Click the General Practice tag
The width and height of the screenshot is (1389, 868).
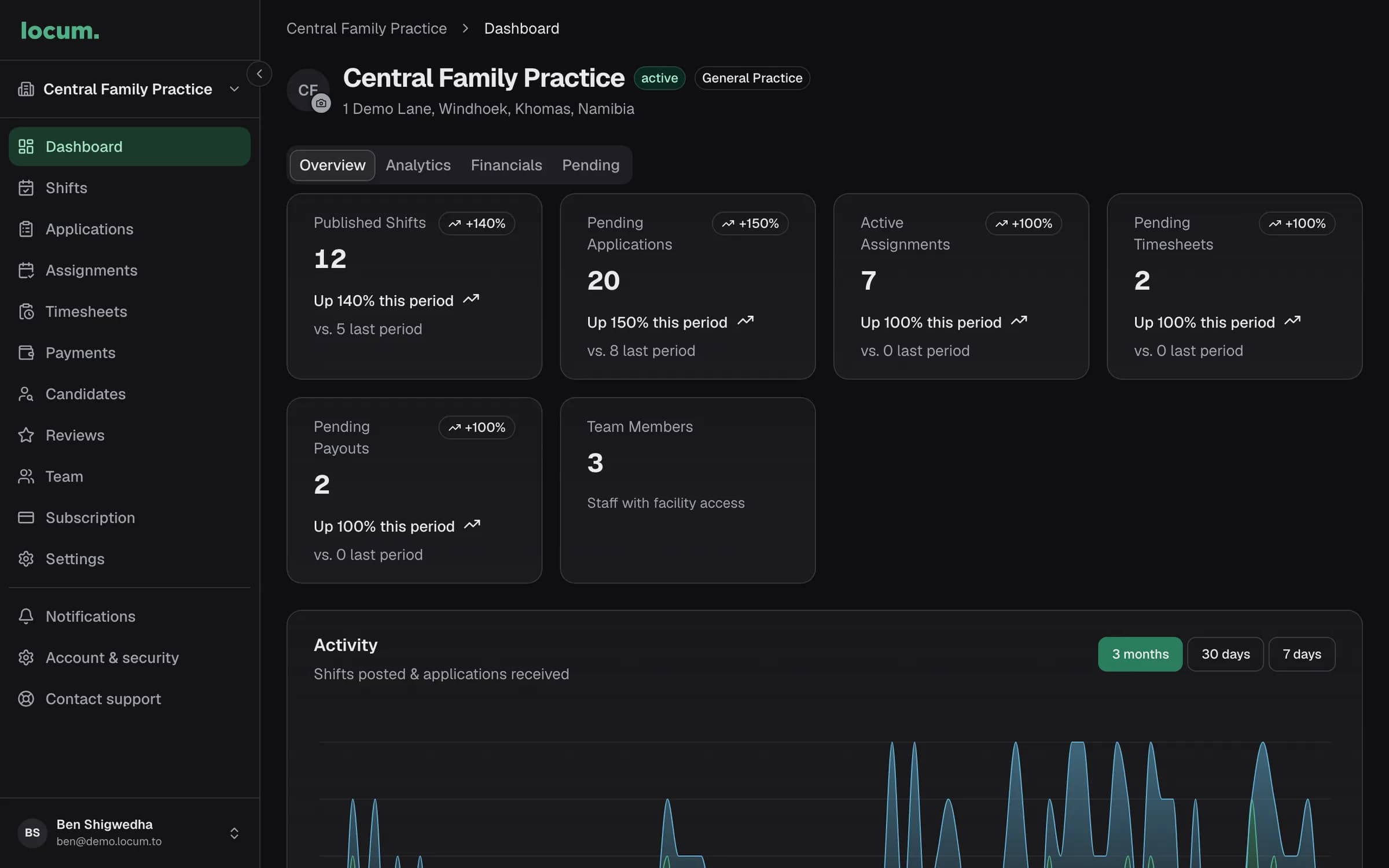pyautogui.click(x=752, y=78)
